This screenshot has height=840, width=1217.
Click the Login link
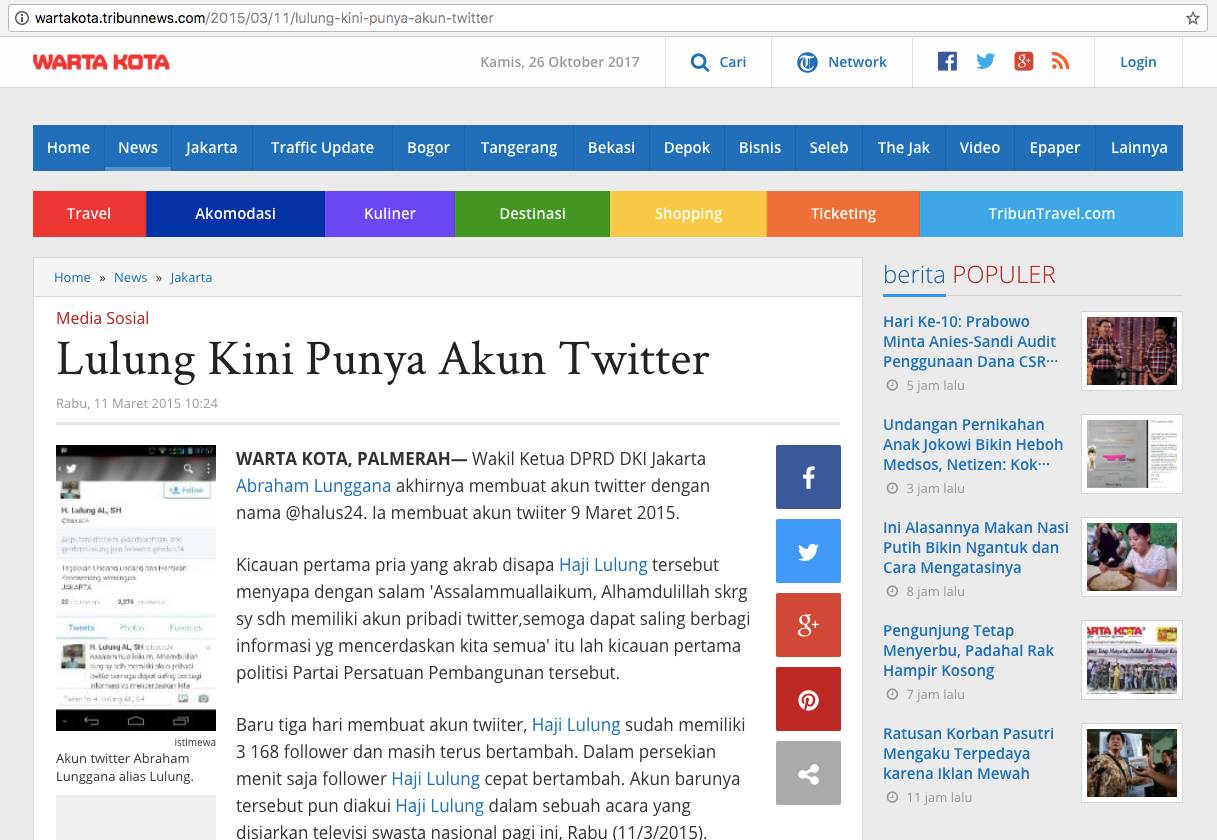[x=1138, y=62]
